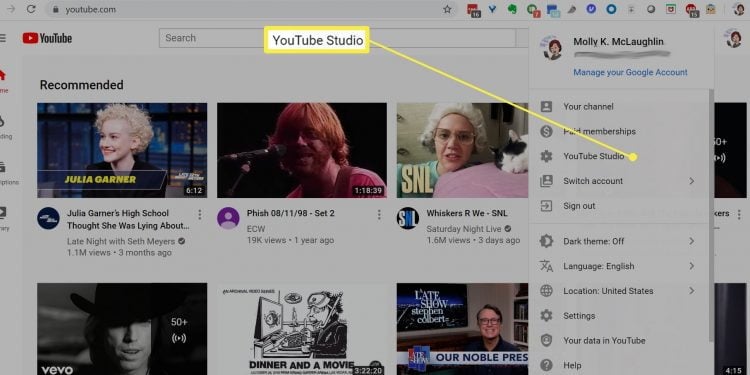This screenshot has width=750, height=375.
Task: Click the Your data in YouTube shield icon
Action: click(546, 341)
